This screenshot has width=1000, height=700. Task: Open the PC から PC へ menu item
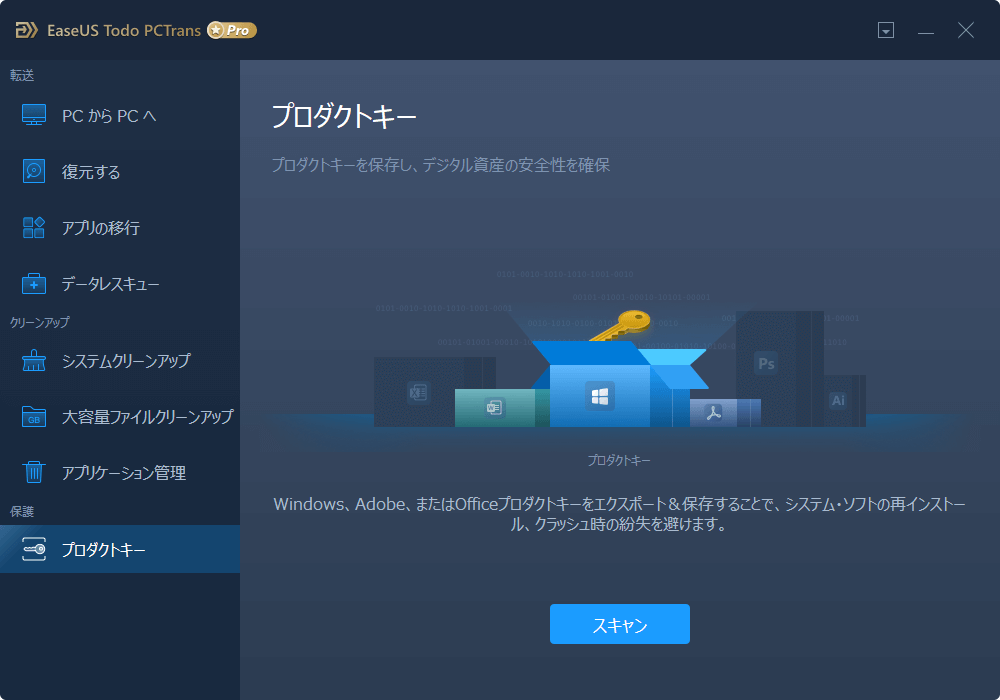tap(120, 115)
